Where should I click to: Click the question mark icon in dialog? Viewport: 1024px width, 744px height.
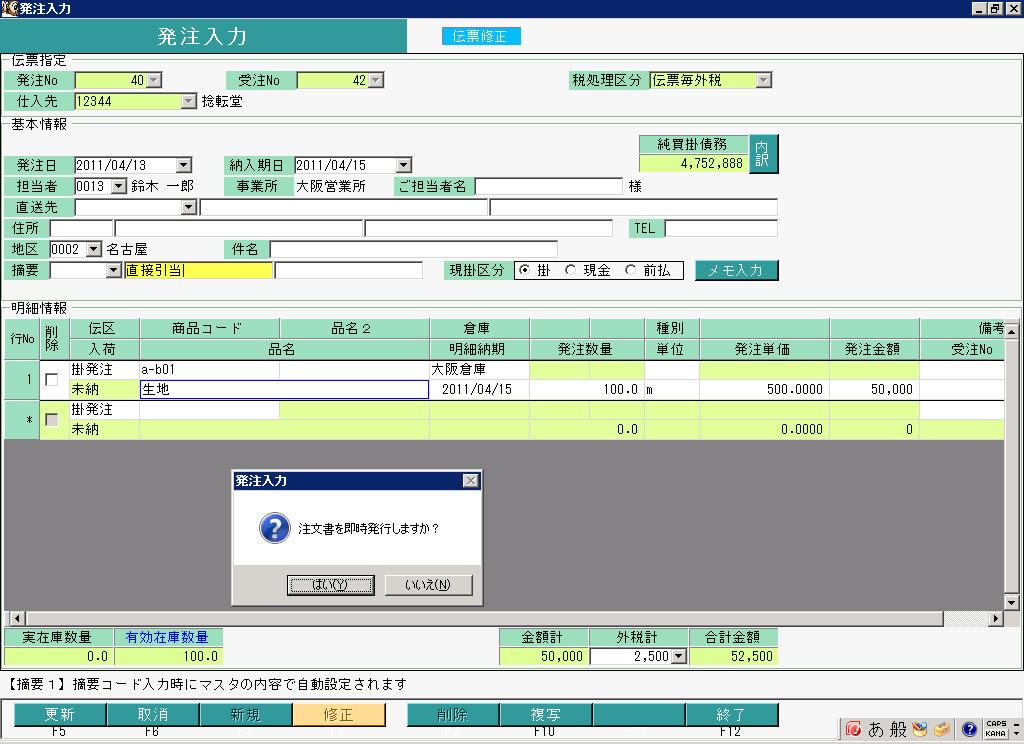pyautogui.click(x=274, y=528)
